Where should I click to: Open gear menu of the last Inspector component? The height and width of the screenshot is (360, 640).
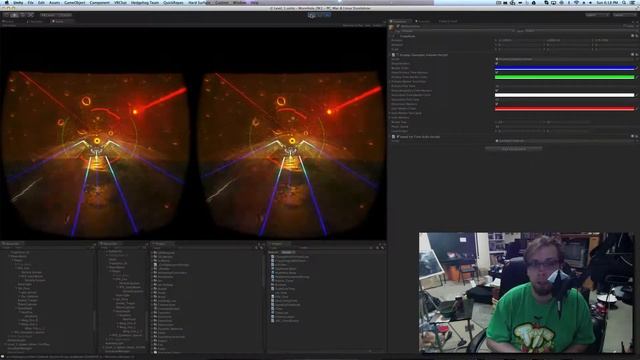[x=636, y=137]
